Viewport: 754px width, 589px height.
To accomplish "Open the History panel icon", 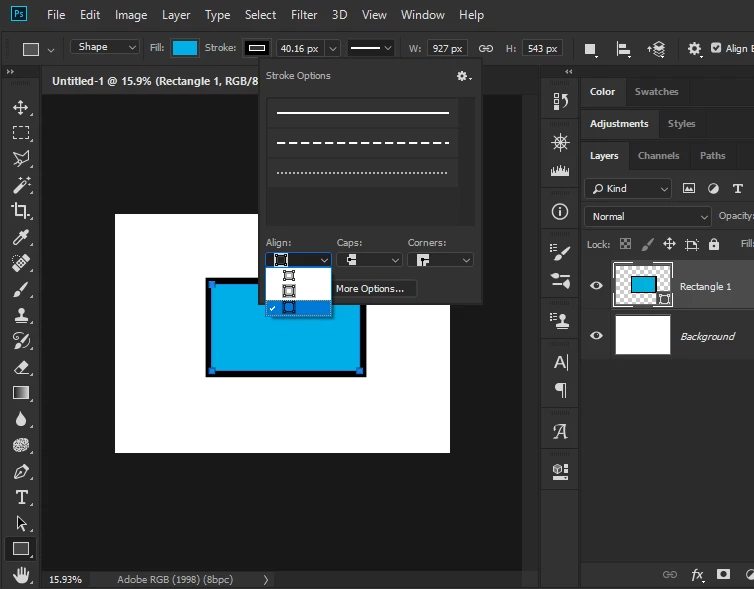I will coord(560,101).
